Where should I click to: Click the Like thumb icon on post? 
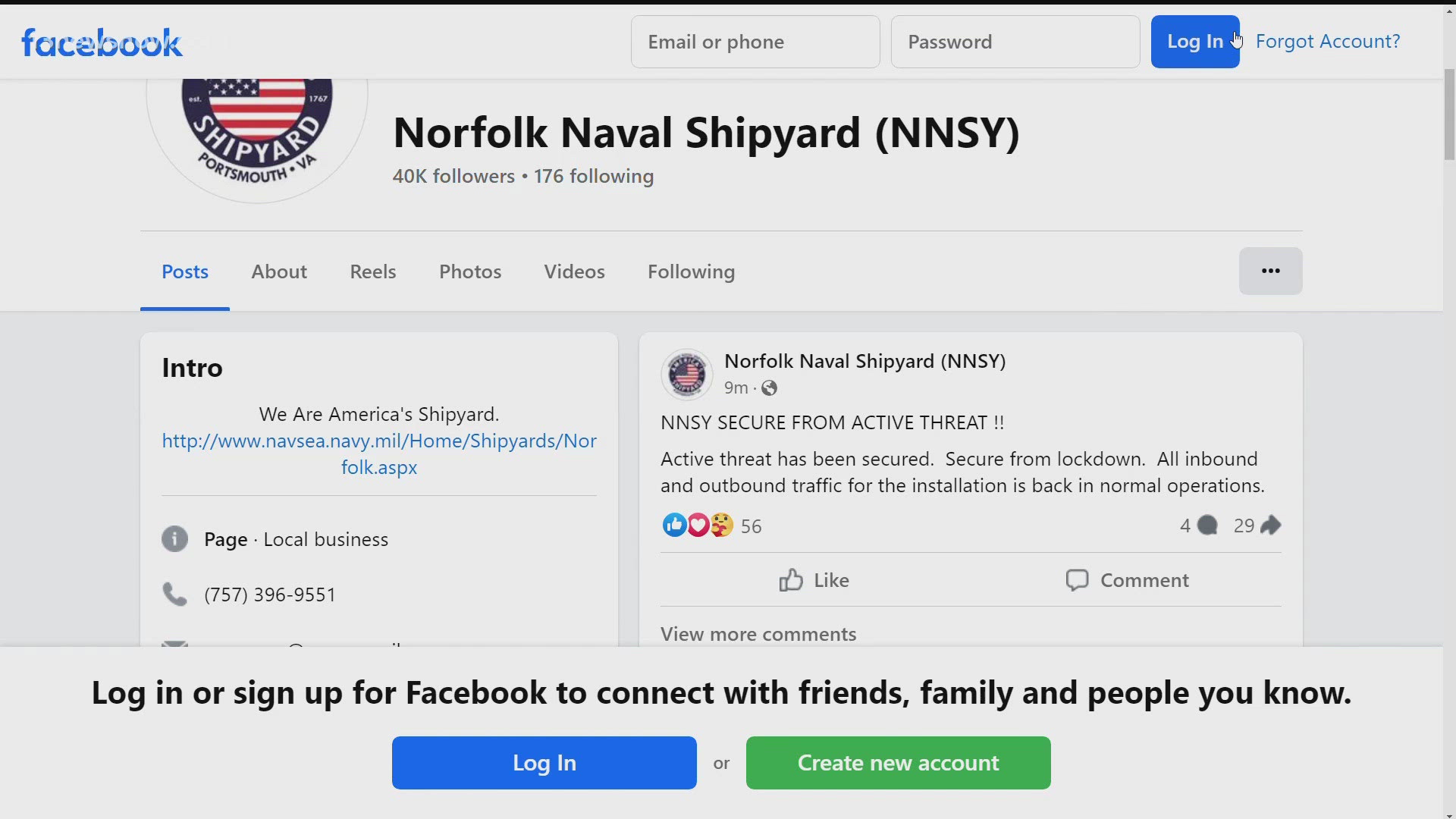tap(791, 580)
